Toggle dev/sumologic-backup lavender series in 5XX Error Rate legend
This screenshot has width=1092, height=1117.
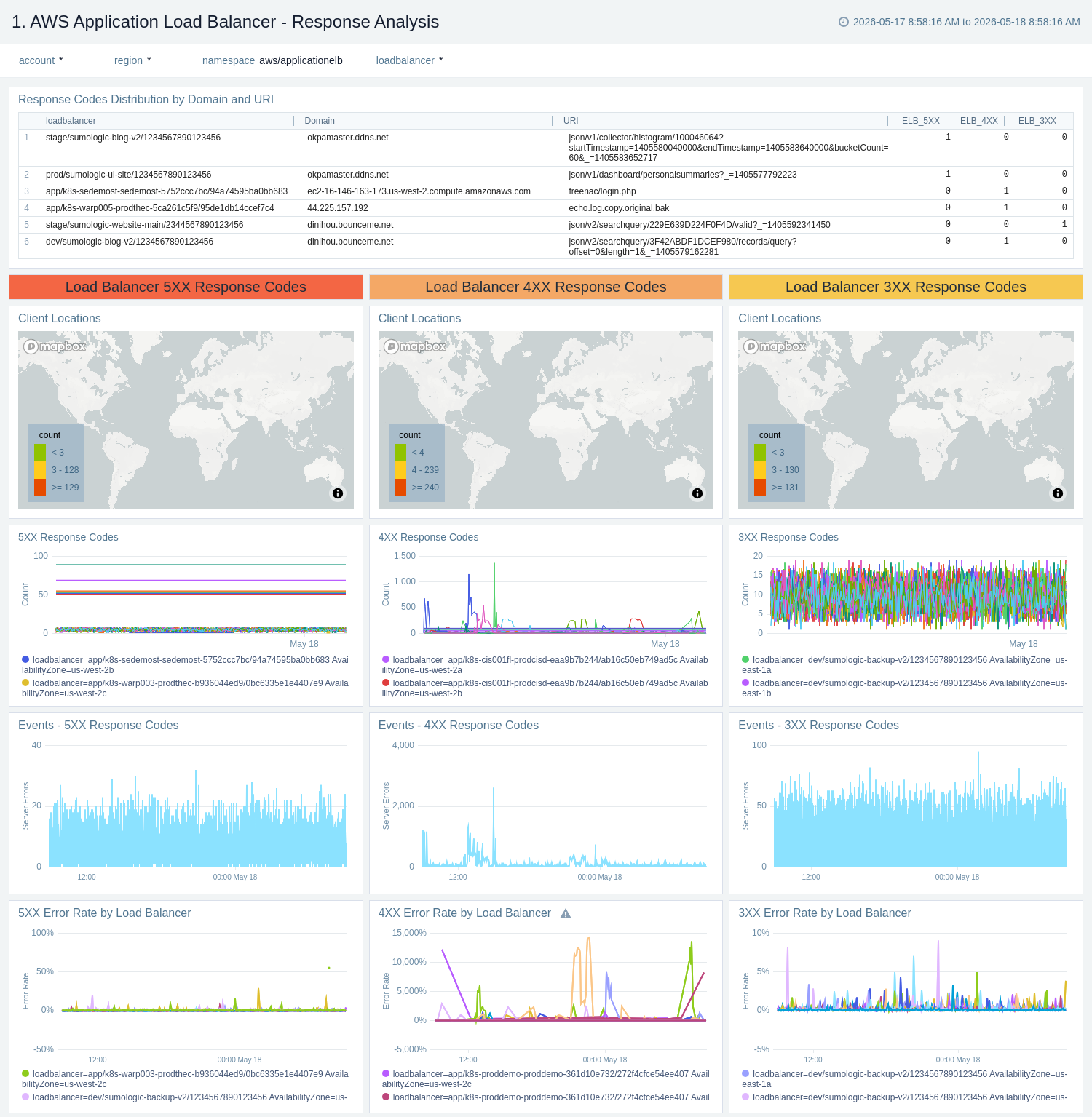point(185,1097)
